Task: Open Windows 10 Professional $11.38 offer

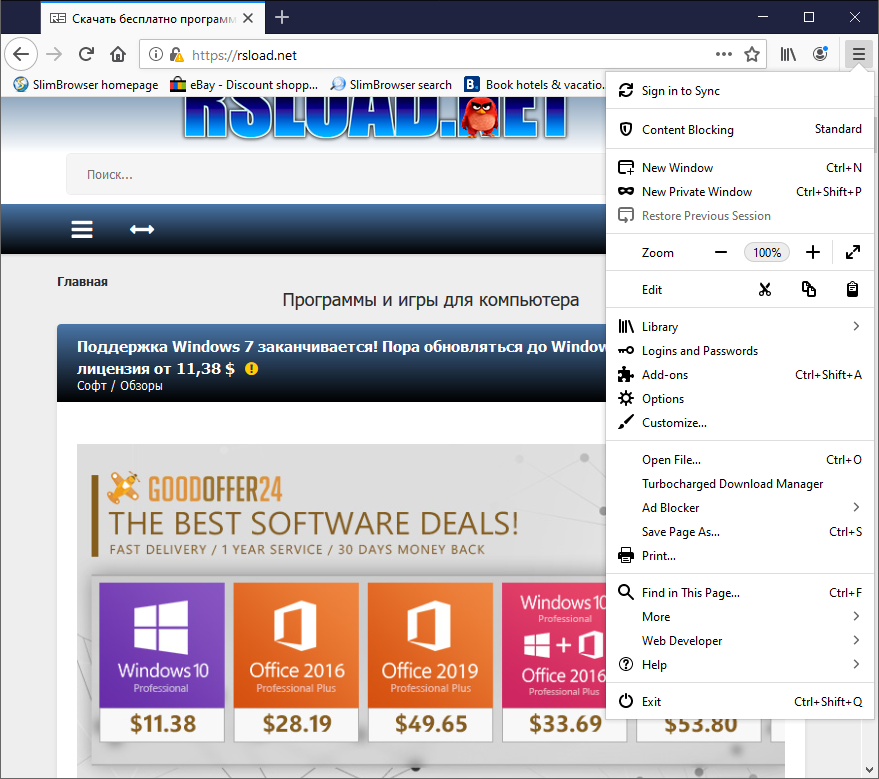Action: coord(162,662)
